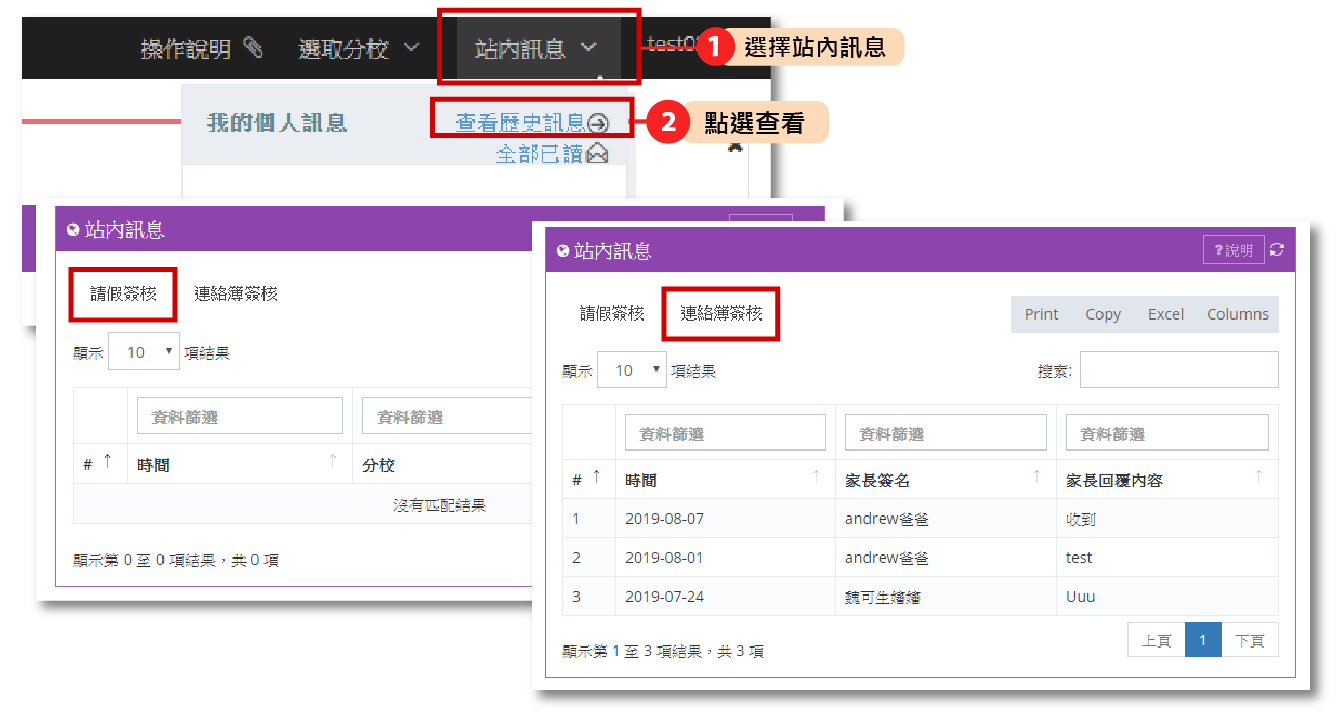Click the refresh icon in the purple header
The image size is (1337, 716).
pos(1276,250)
